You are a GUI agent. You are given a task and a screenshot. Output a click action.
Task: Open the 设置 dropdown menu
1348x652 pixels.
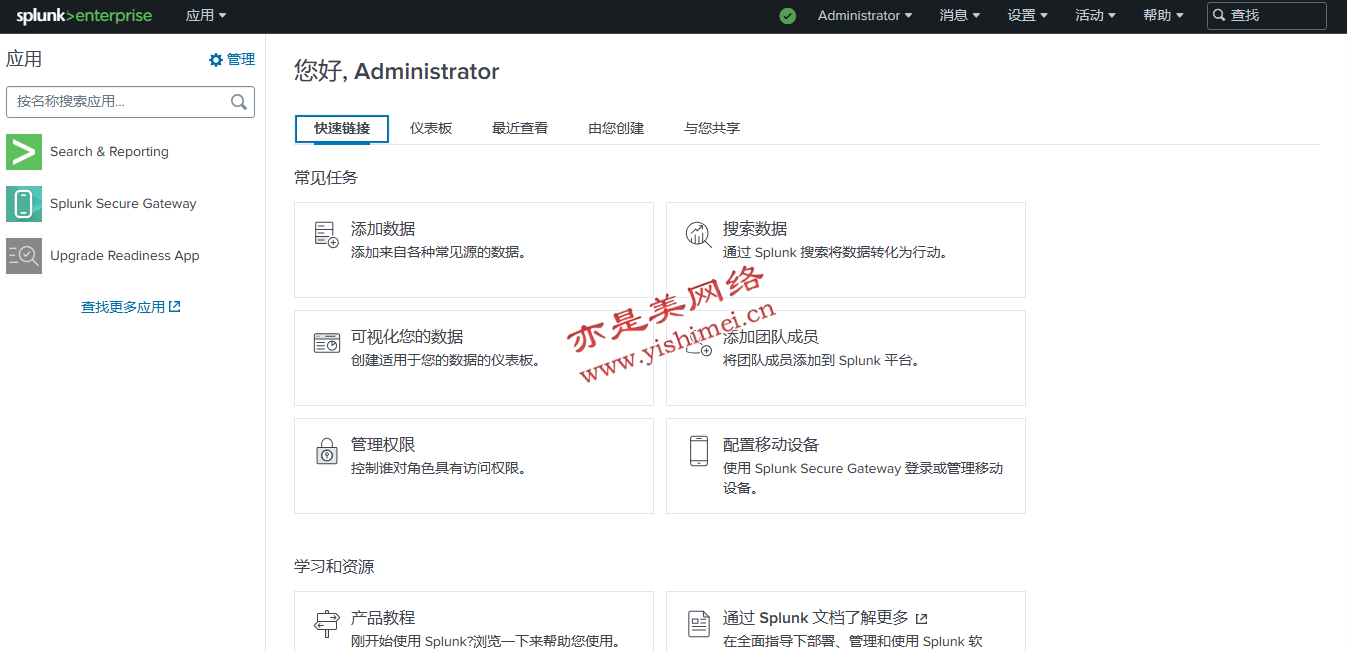[x=1027, y=16]
